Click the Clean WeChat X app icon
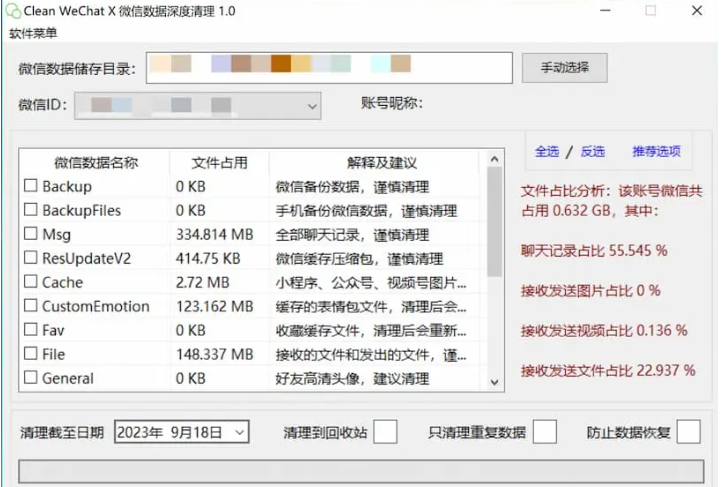The image size is (724, 487). pyautogui.click(x=12, y=11)
